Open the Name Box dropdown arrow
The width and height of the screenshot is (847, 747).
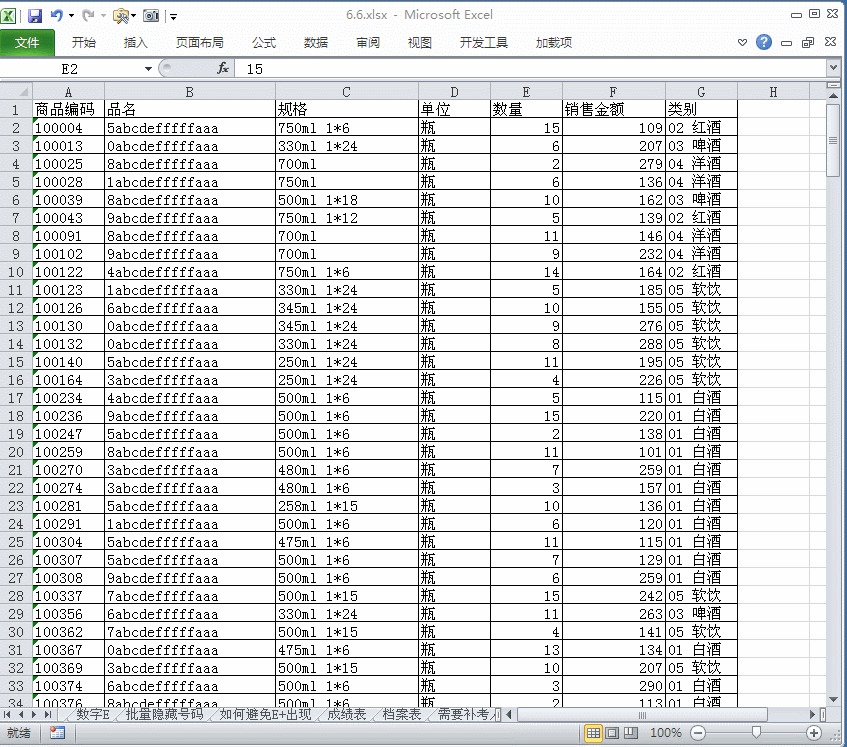148,69
